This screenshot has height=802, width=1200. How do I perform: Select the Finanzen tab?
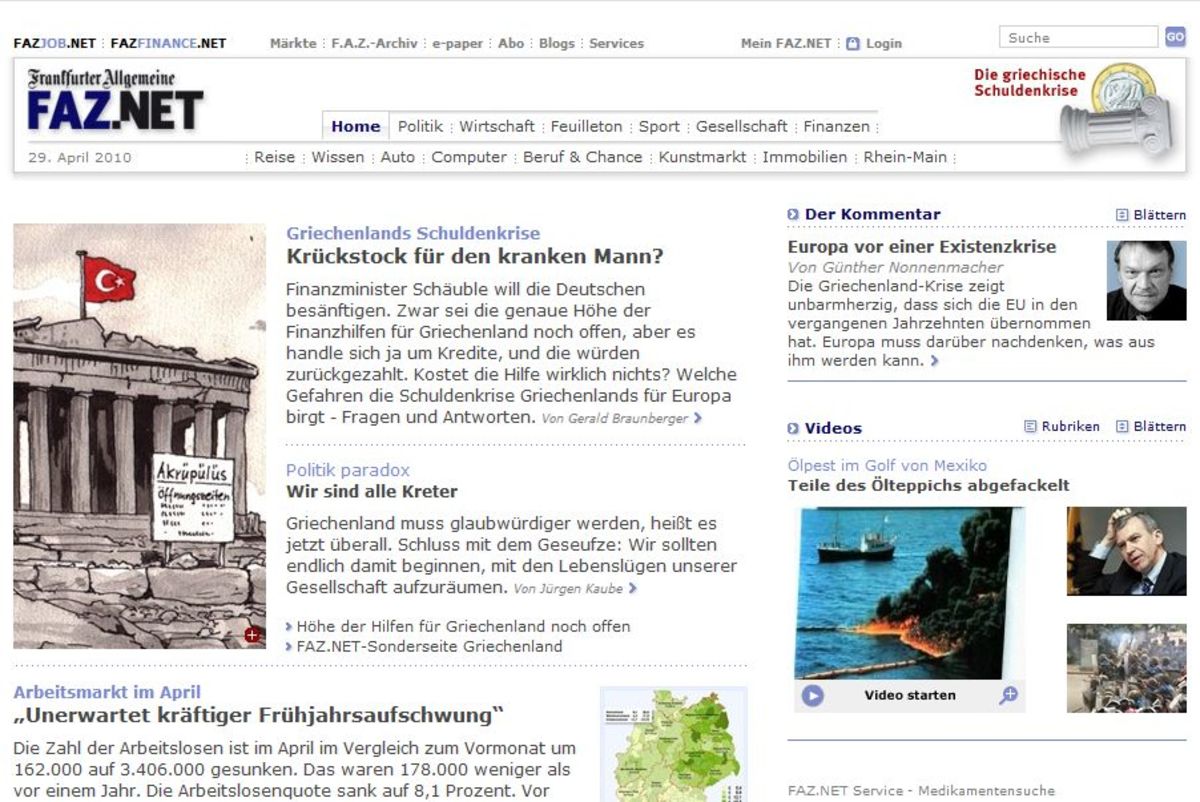[837, 126]
